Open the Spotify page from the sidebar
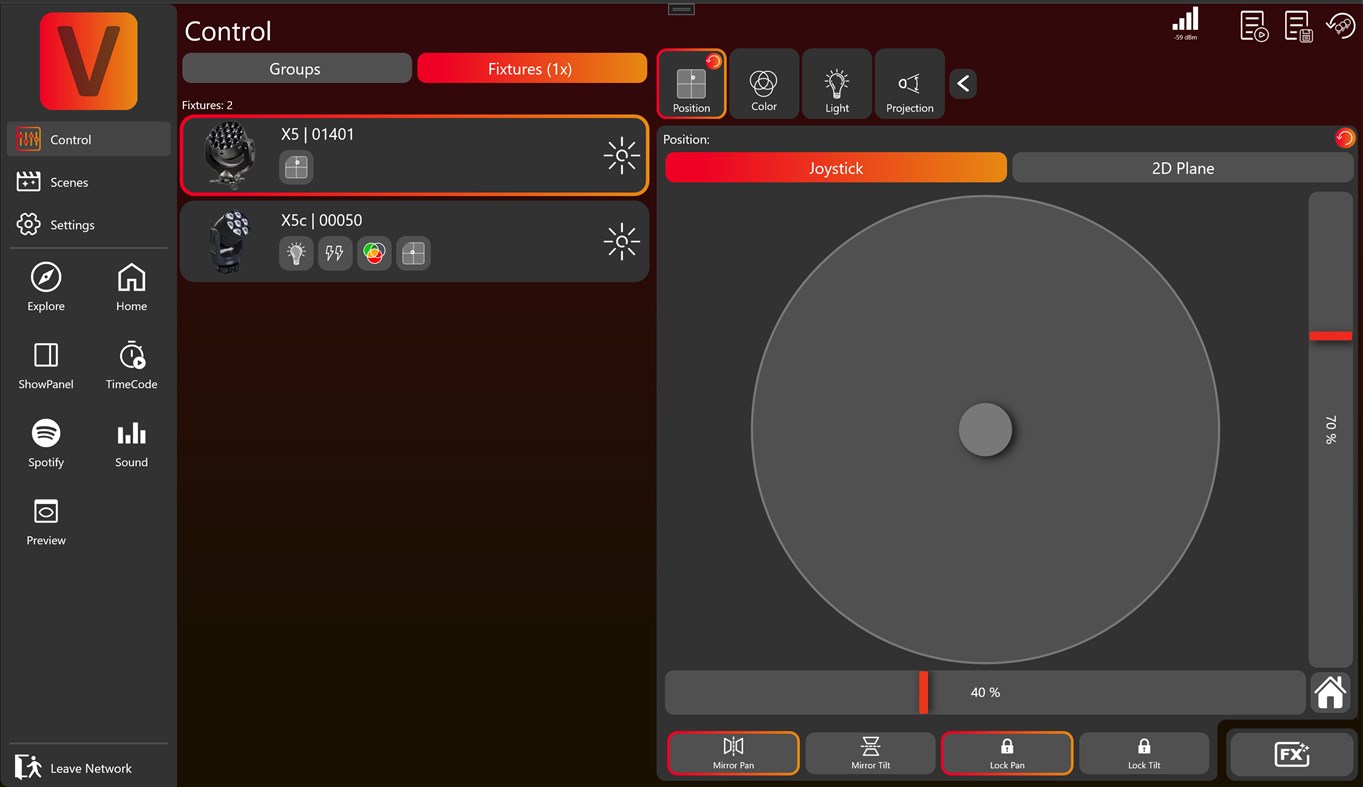 click(x=45, y=444)
